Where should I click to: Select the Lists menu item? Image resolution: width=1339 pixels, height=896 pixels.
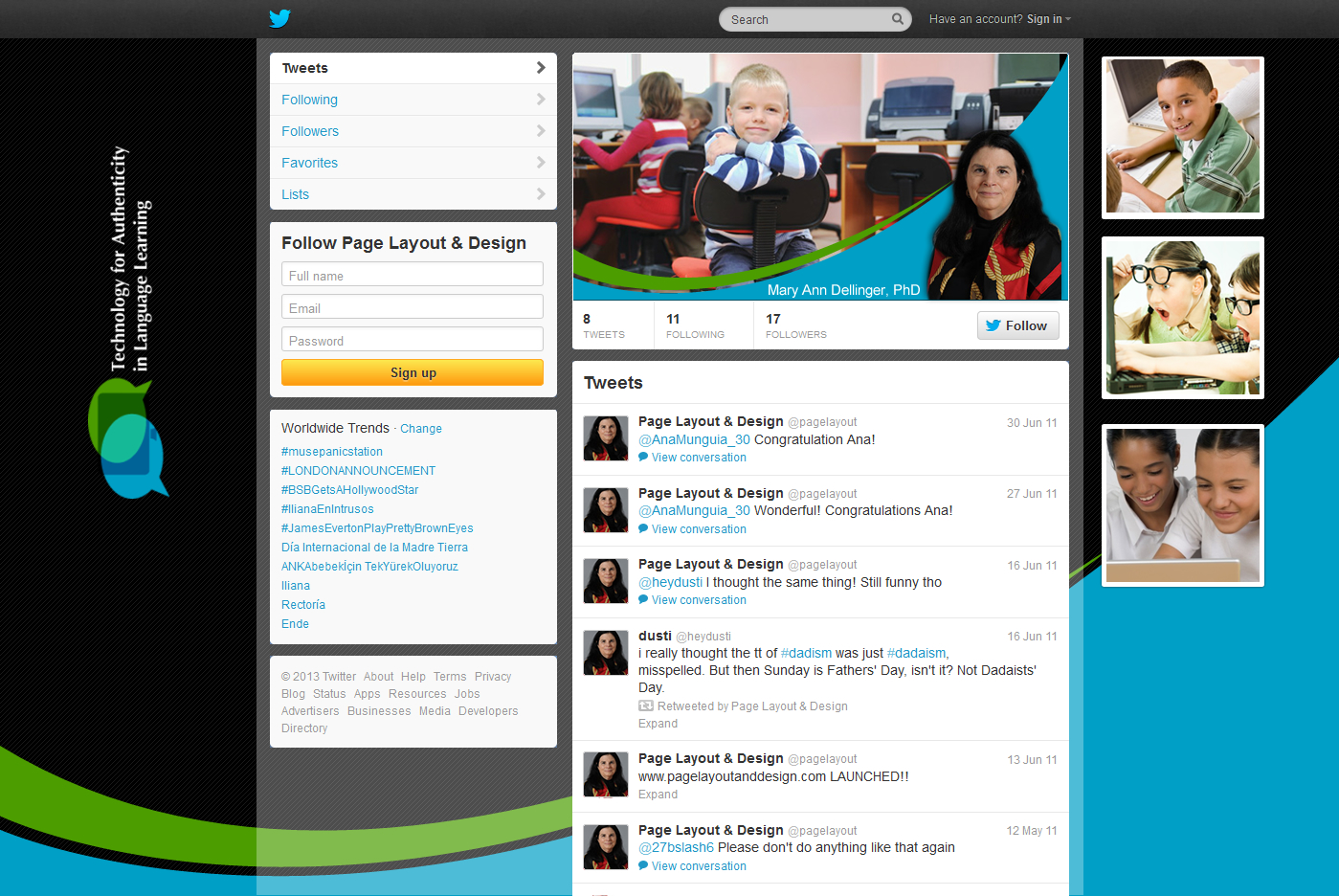(296, 194)
